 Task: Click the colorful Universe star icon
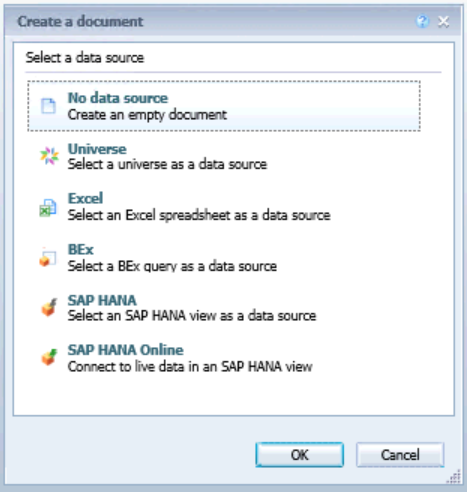click(49, 156)
